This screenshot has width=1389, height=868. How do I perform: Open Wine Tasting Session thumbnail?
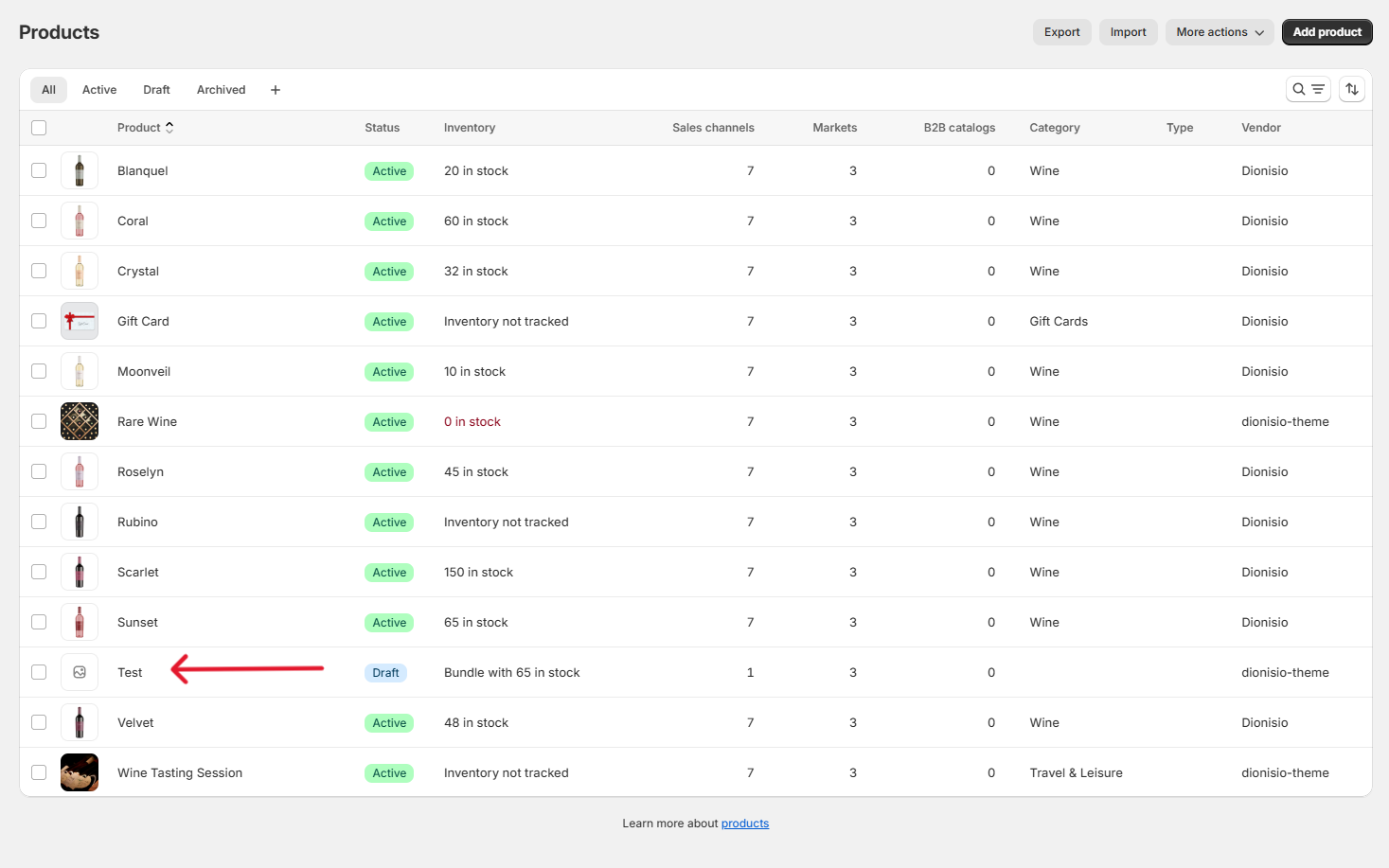point(80,772)
